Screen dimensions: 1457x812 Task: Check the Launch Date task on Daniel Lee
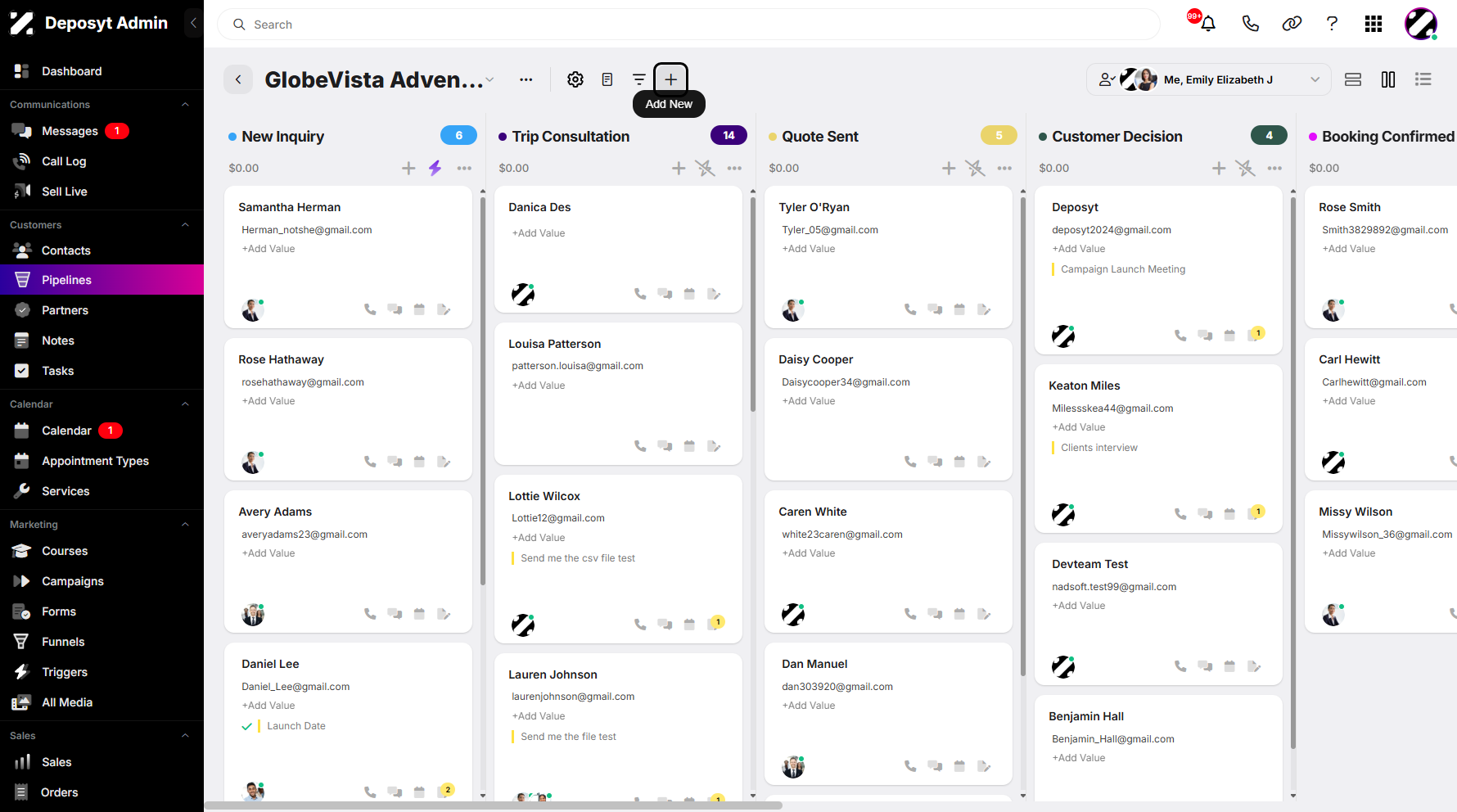coord(246,726)
